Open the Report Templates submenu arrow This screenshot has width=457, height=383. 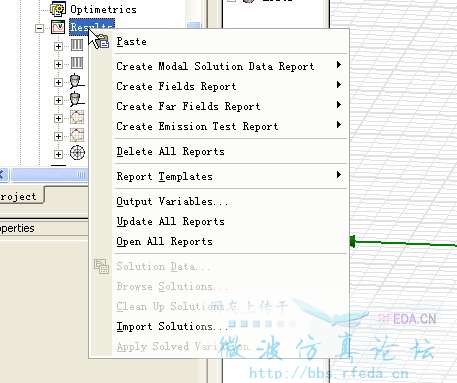click(x=339, y=175)
